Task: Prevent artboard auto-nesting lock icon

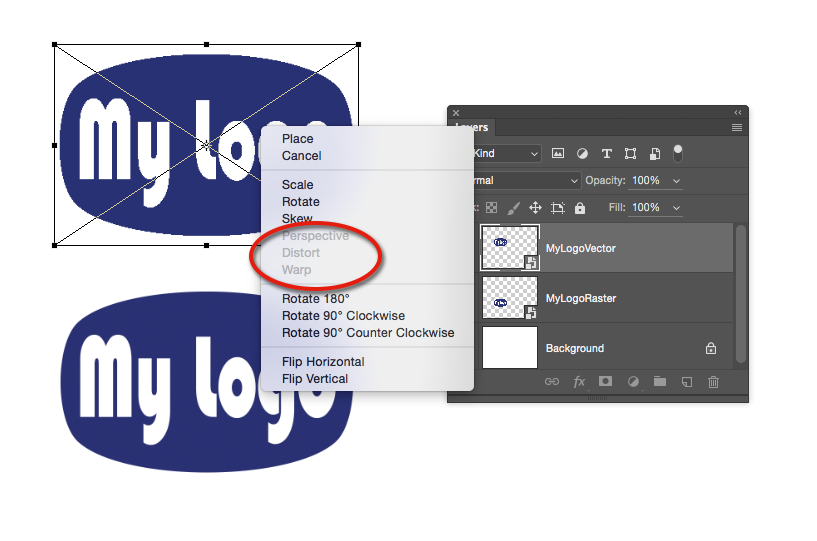Action: point(558,208)
